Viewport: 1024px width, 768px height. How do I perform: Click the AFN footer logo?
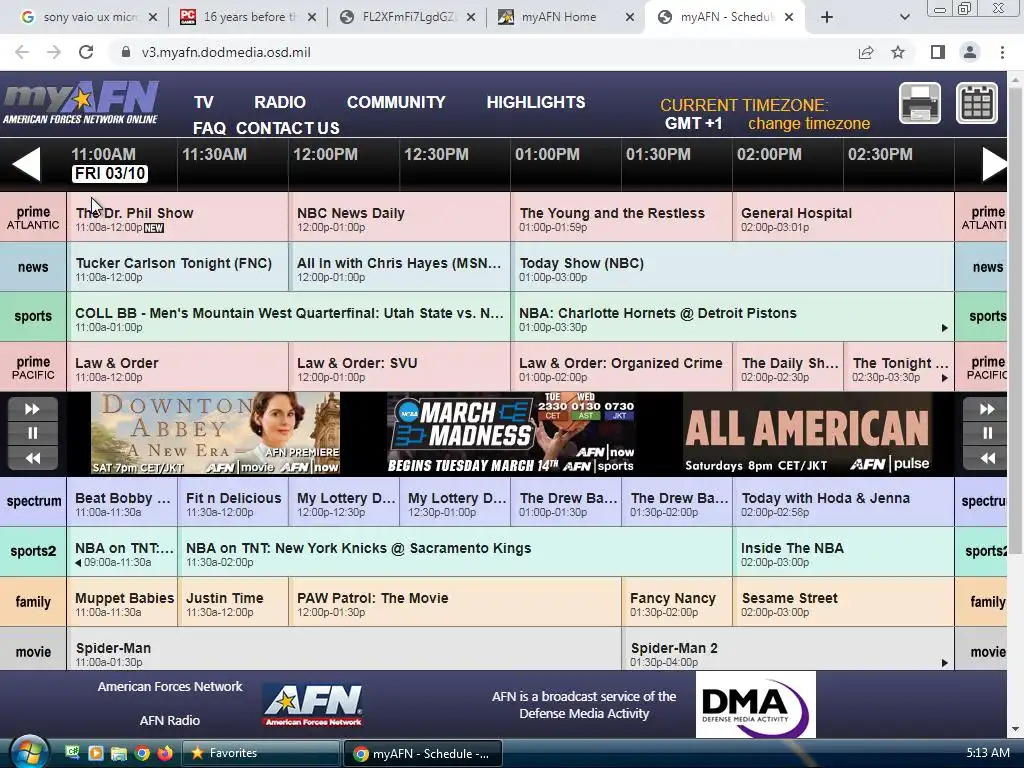pyautogui.click(x=313, y=705)
